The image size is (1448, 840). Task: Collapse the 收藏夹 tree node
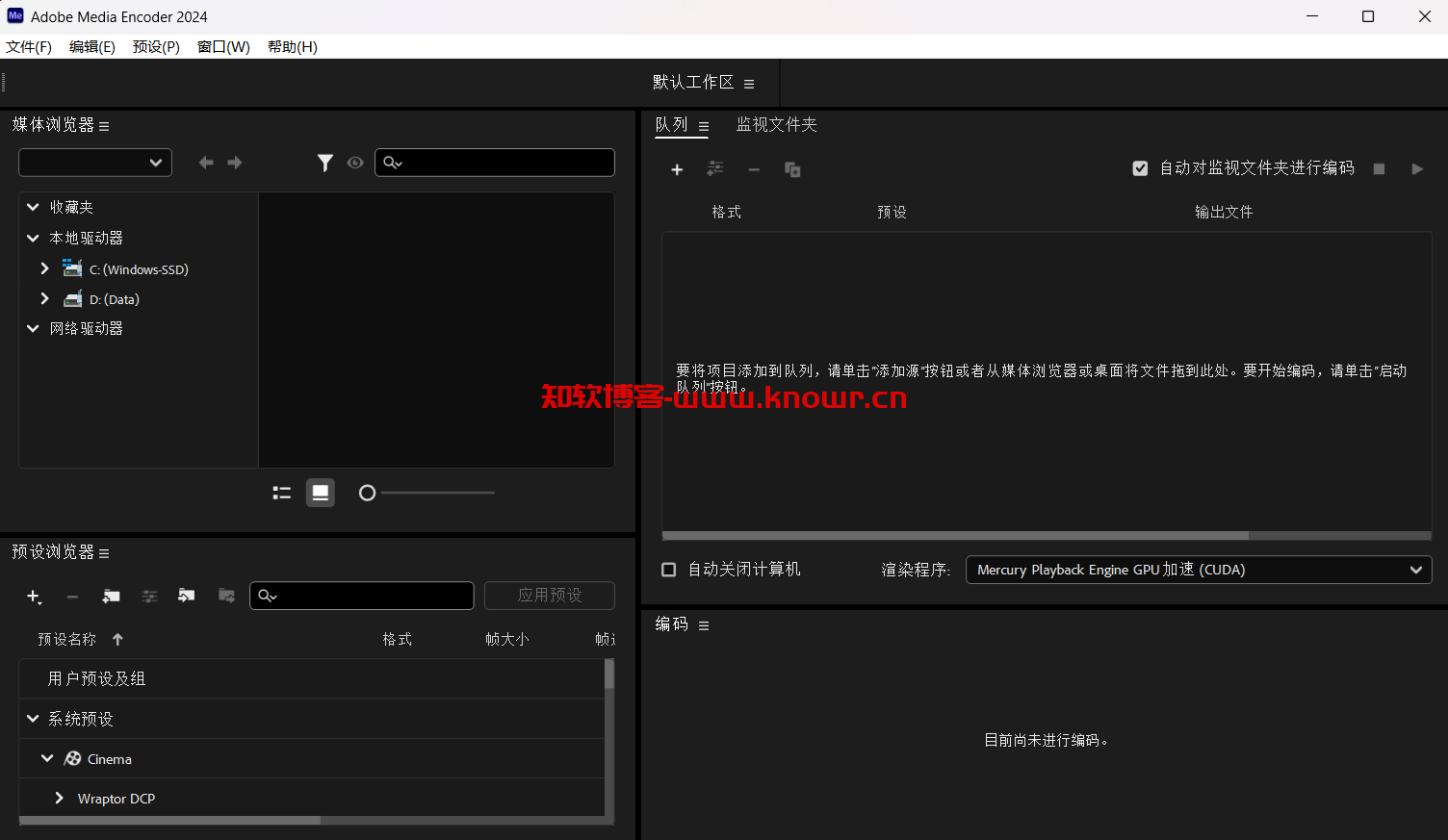tap(33, 207)
